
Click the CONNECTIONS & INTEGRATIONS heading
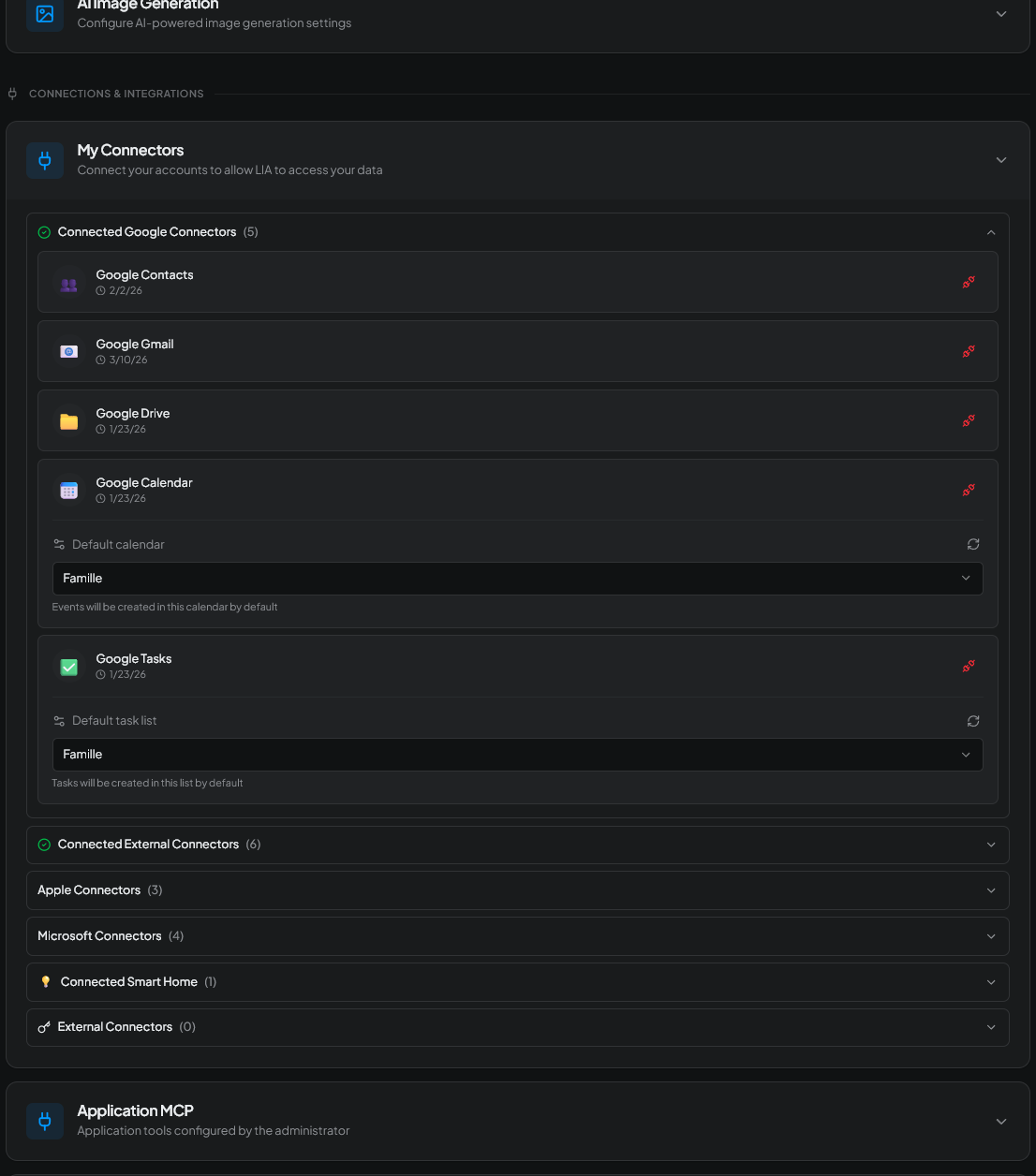[x=116, y=94]
